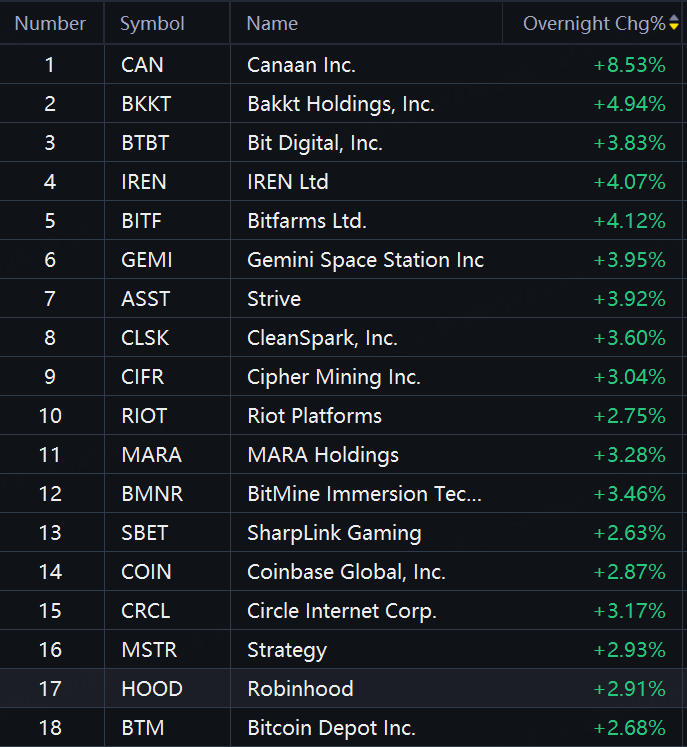Select the Bakkt Holdings, Inc. row
Viewport: 687px width, 747px height.
(340, 104)
